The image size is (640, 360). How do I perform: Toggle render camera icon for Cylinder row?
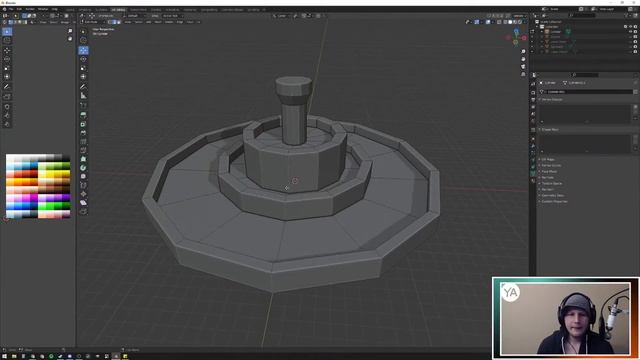[x=635, y=31]
